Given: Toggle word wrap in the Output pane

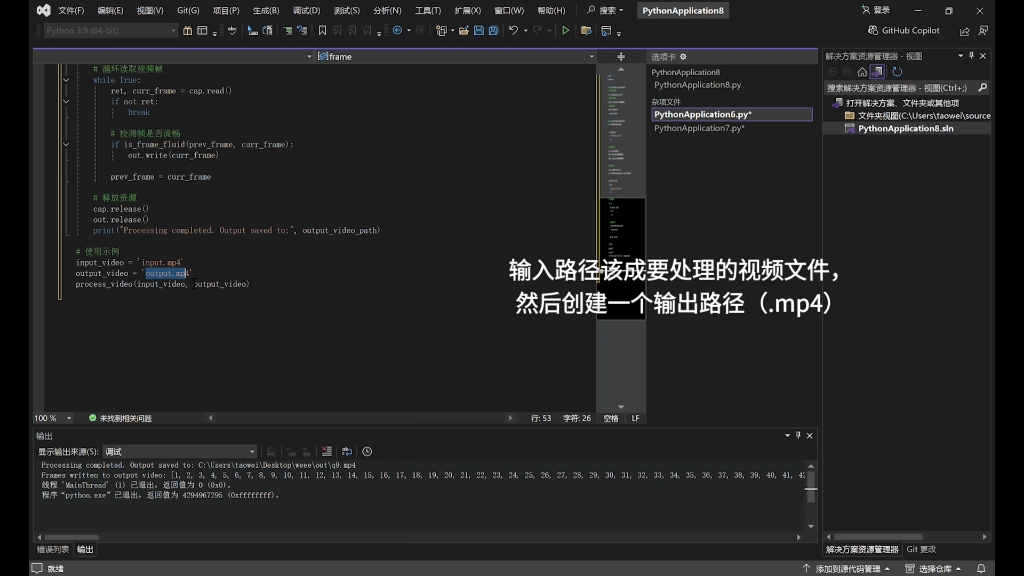Looking at the screenshot, I should (347, 450).
